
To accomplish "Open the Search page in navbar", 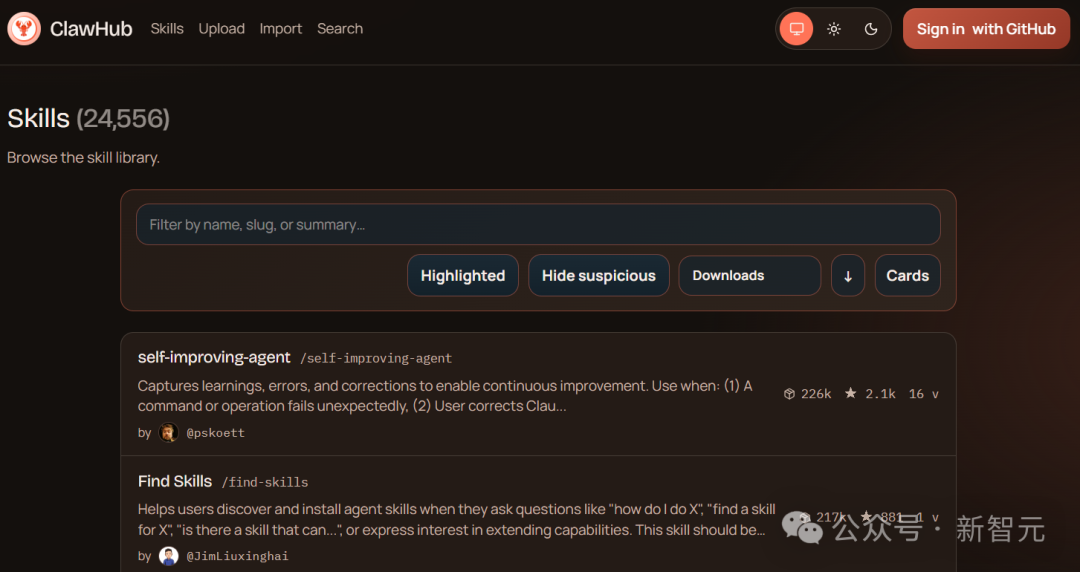I will [x=340, y=29].
